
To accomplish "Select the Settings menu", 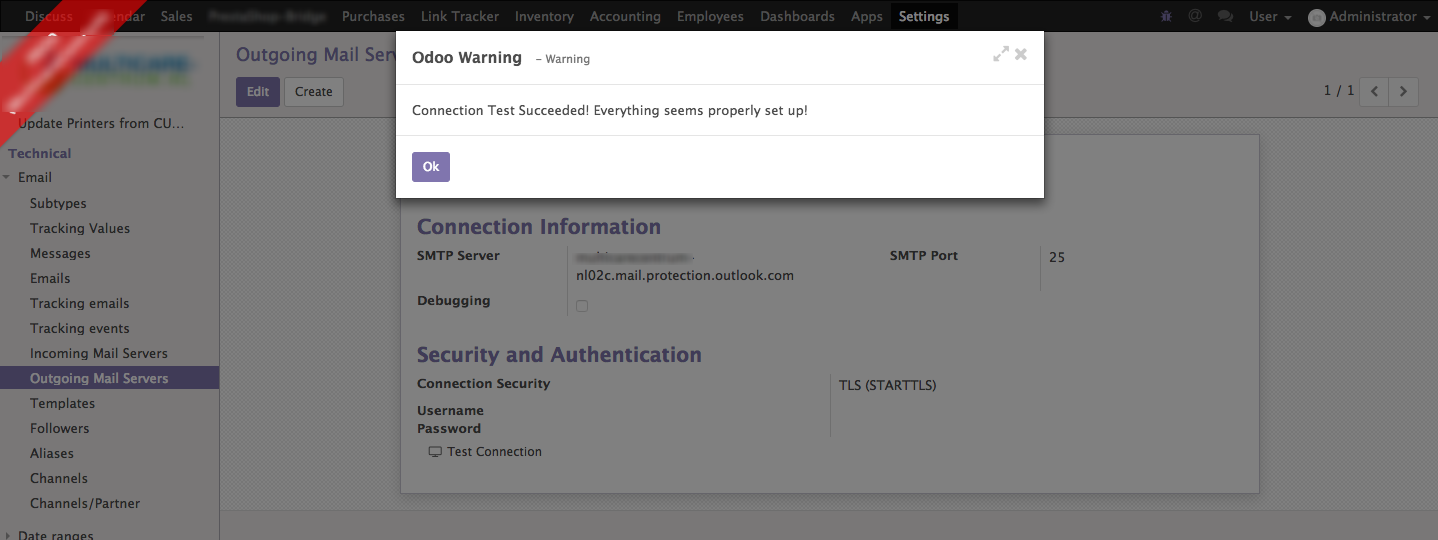I will 924,16.
